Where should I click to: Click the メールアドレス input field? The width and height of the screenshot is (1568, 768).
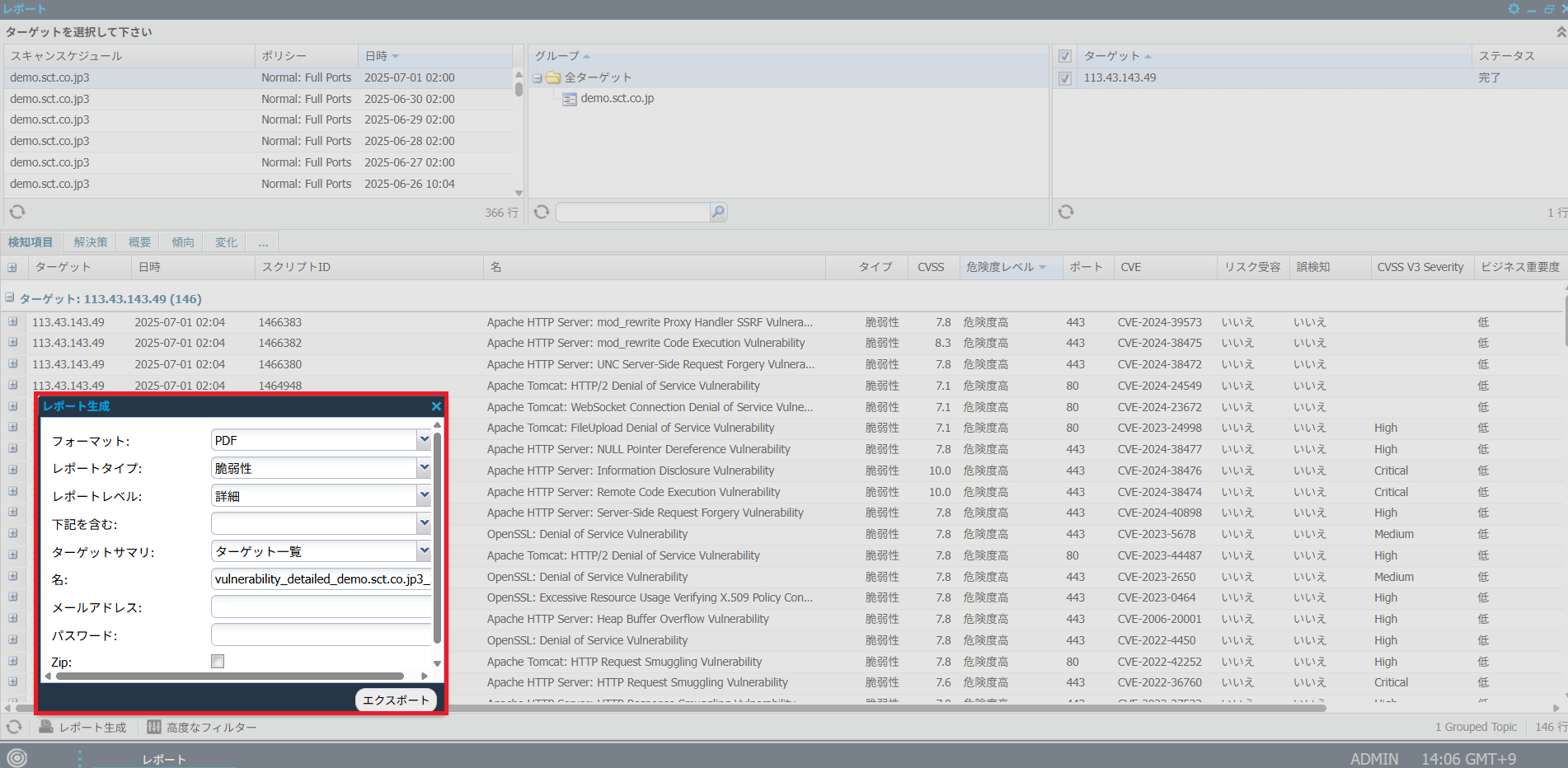[x=322, y=607]
